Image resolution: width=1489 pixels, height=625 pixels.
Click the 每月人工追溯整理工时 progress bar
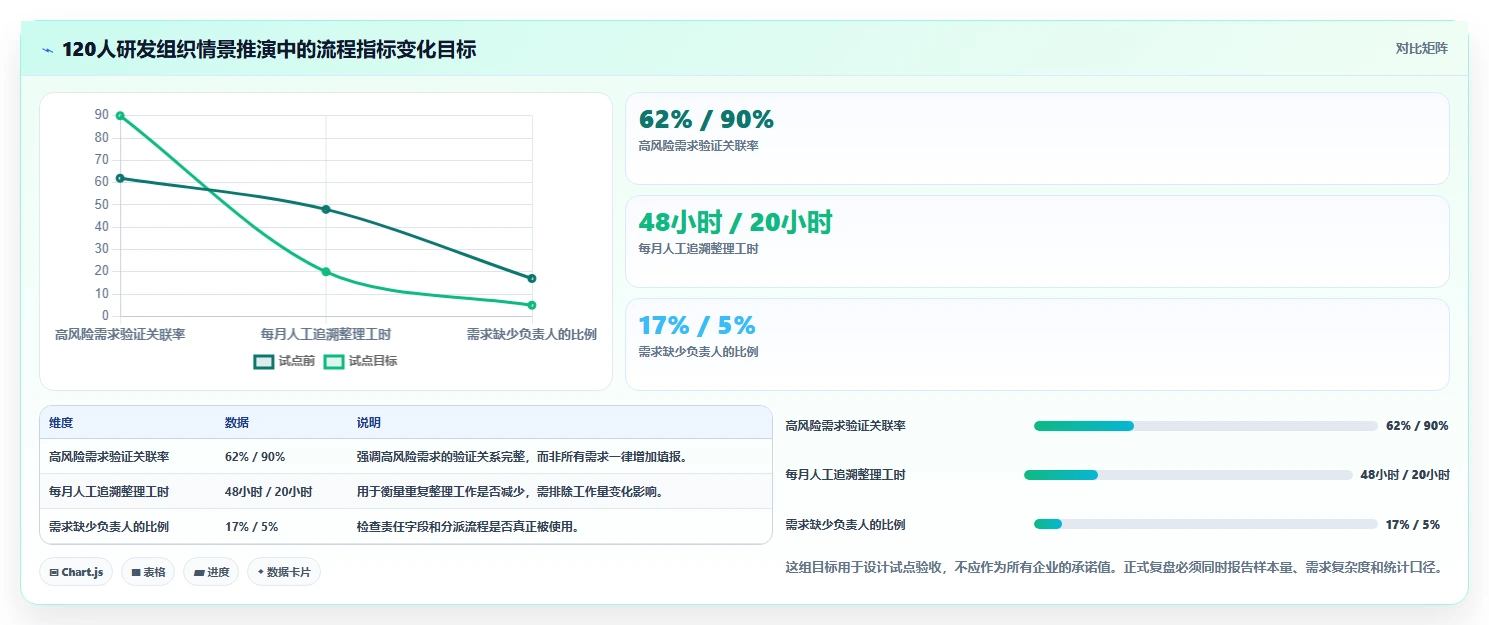1188,475
